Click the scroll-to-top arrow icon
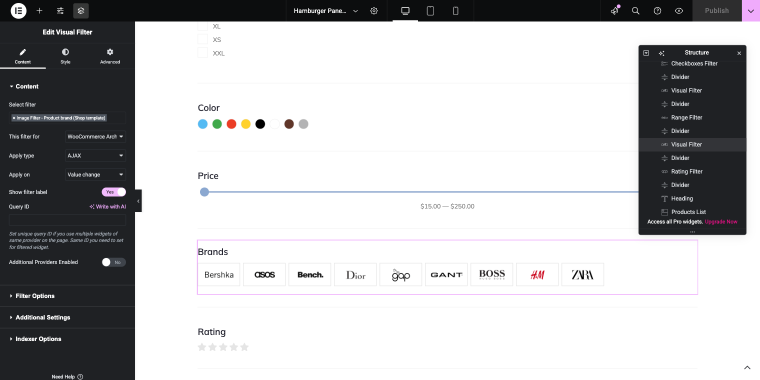The image size is (760, 380). (x=747, y=368)
